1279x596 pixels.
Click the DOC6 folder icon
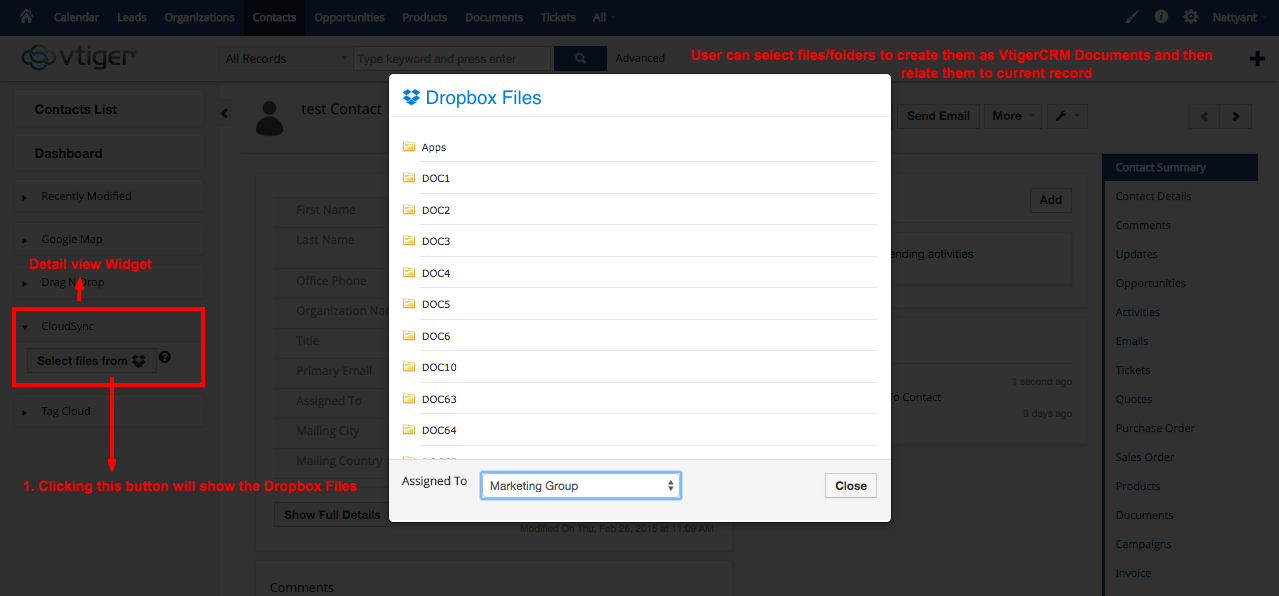pyautogui.click(x=409, y=335)
